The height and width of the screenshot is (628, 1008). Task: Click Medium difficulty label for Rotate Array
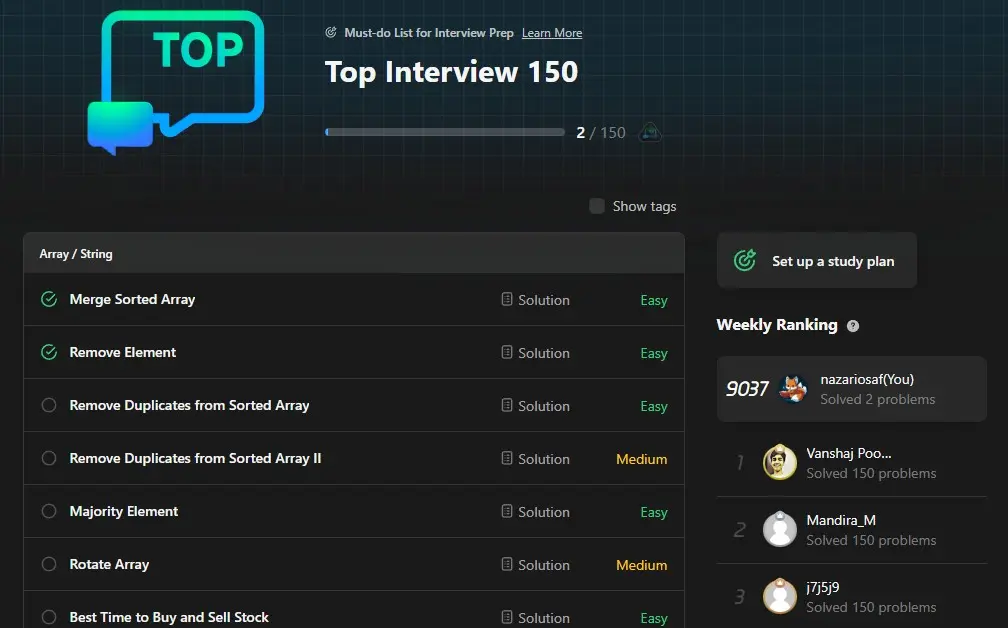click(642, 565)
